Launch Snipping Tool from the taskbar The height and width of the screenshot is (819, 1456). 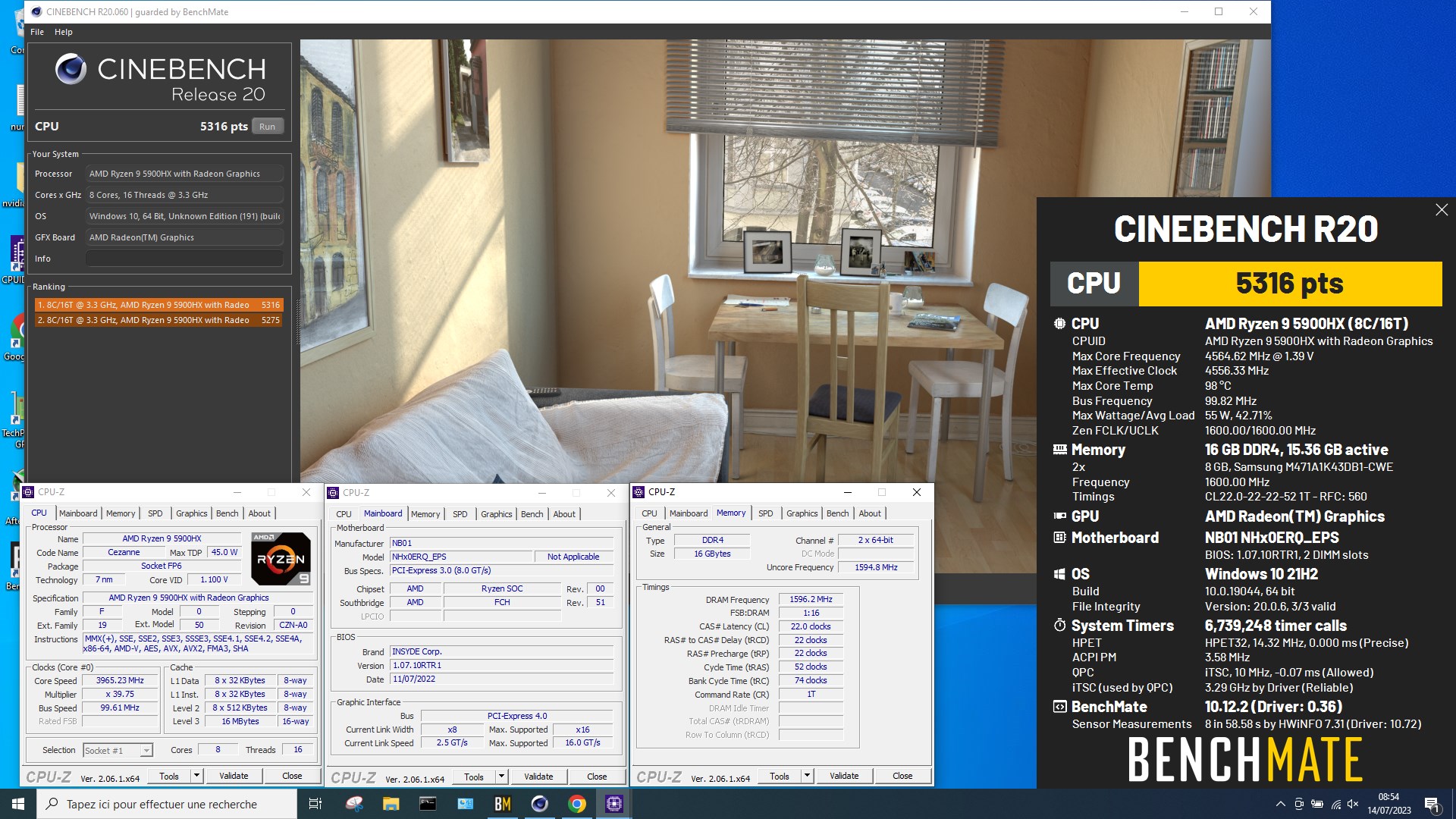pos(354,804)
